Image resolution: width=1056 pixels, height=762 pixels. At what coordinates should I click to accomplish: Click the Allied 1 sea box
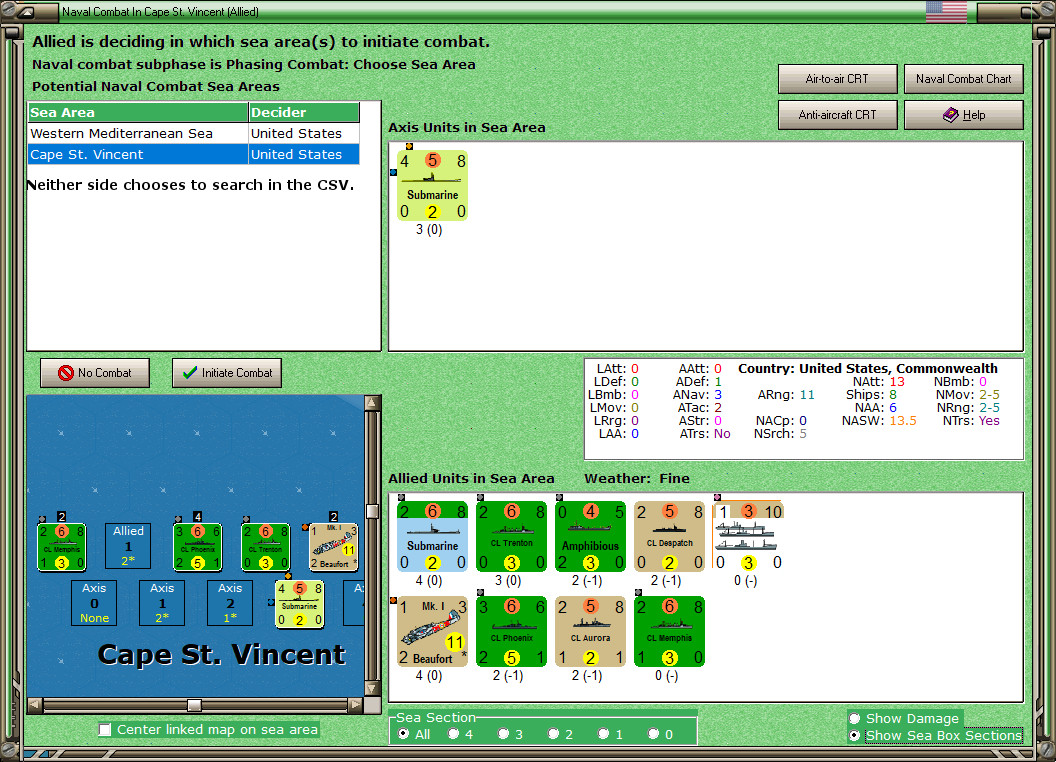[x=128, y=546]
